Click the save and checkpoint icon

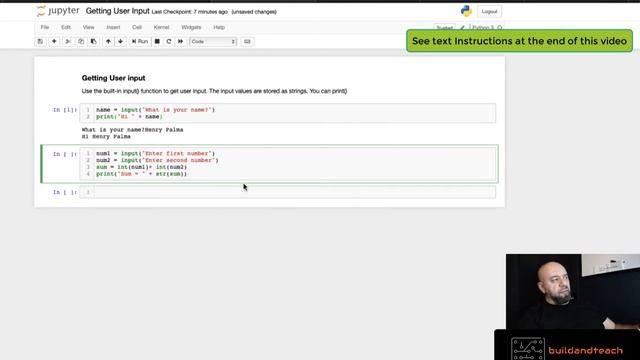[40, 42]
